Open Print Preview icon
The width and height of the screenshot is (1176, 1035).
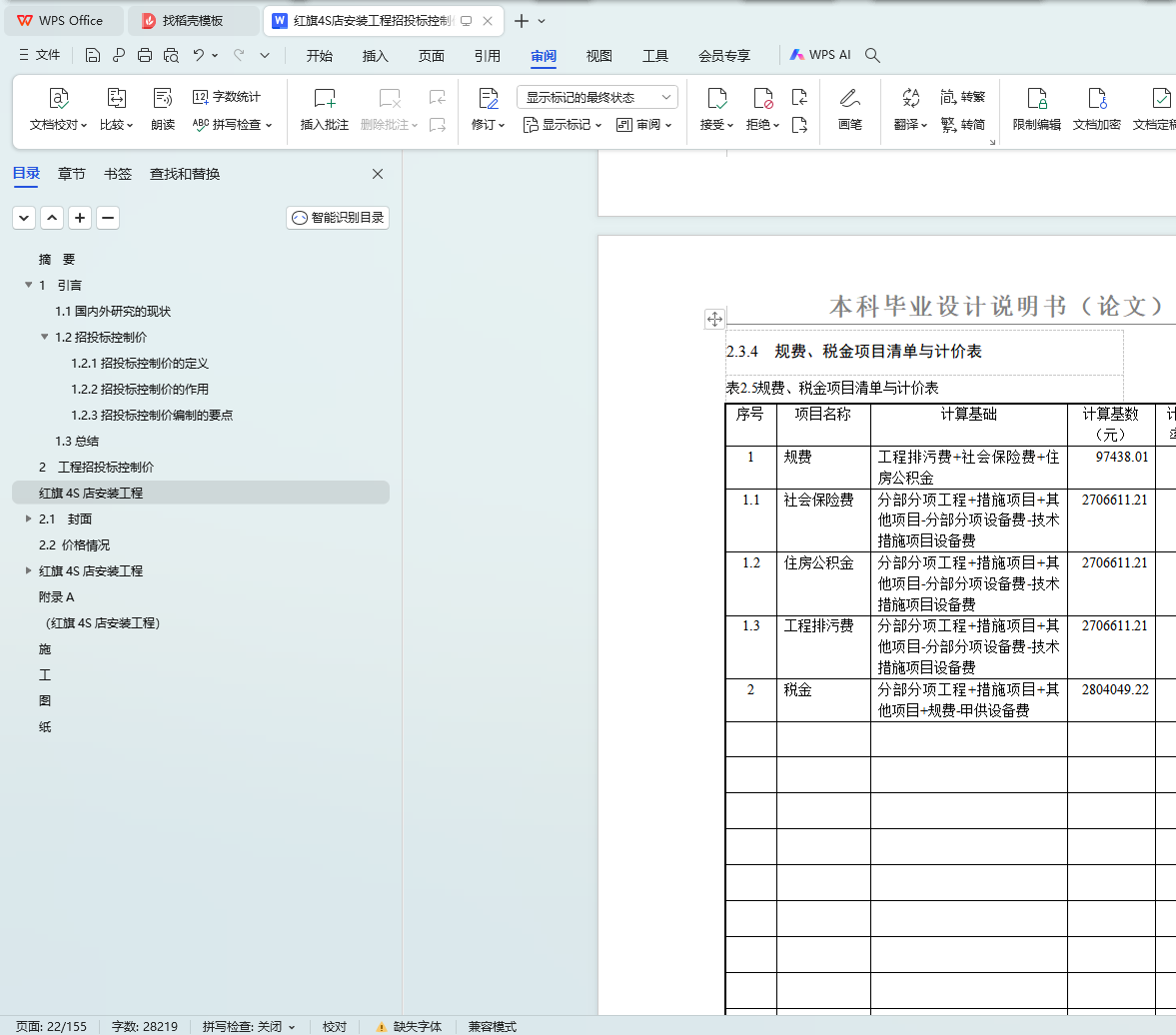click(x=171, y=55)
